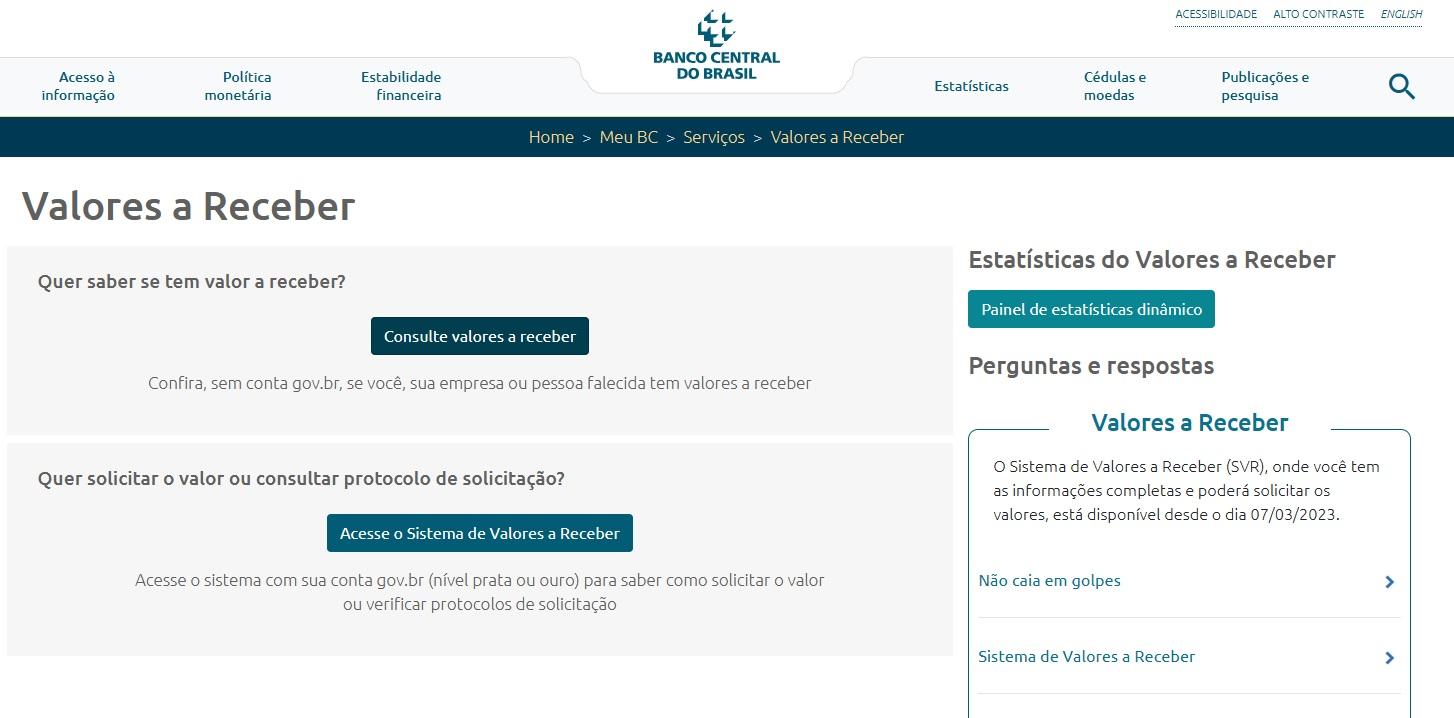
Task: Toggle the 'Alto Contraste' option
Action: click(x=1318, y=14)
